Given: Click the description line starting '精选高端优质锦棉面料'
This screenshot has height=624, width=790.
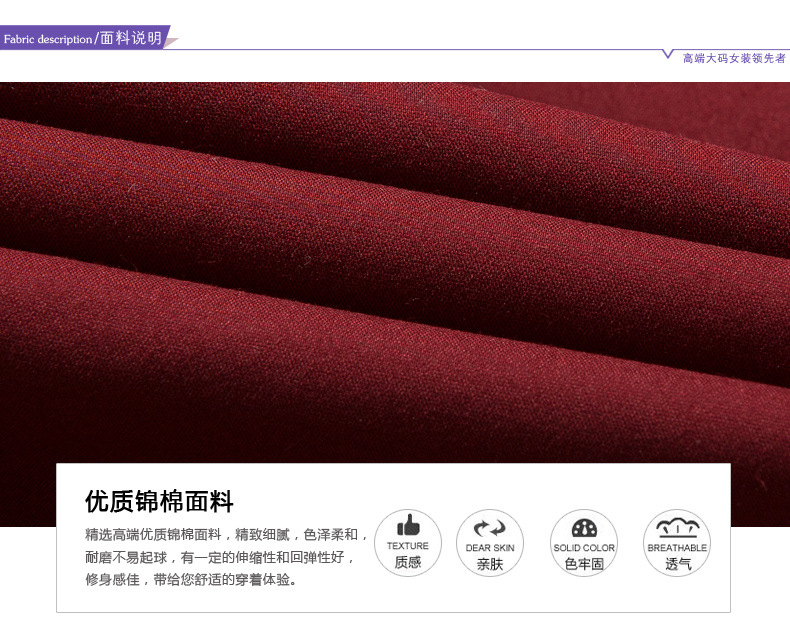Looking at the screenshot, I should 227,534.
